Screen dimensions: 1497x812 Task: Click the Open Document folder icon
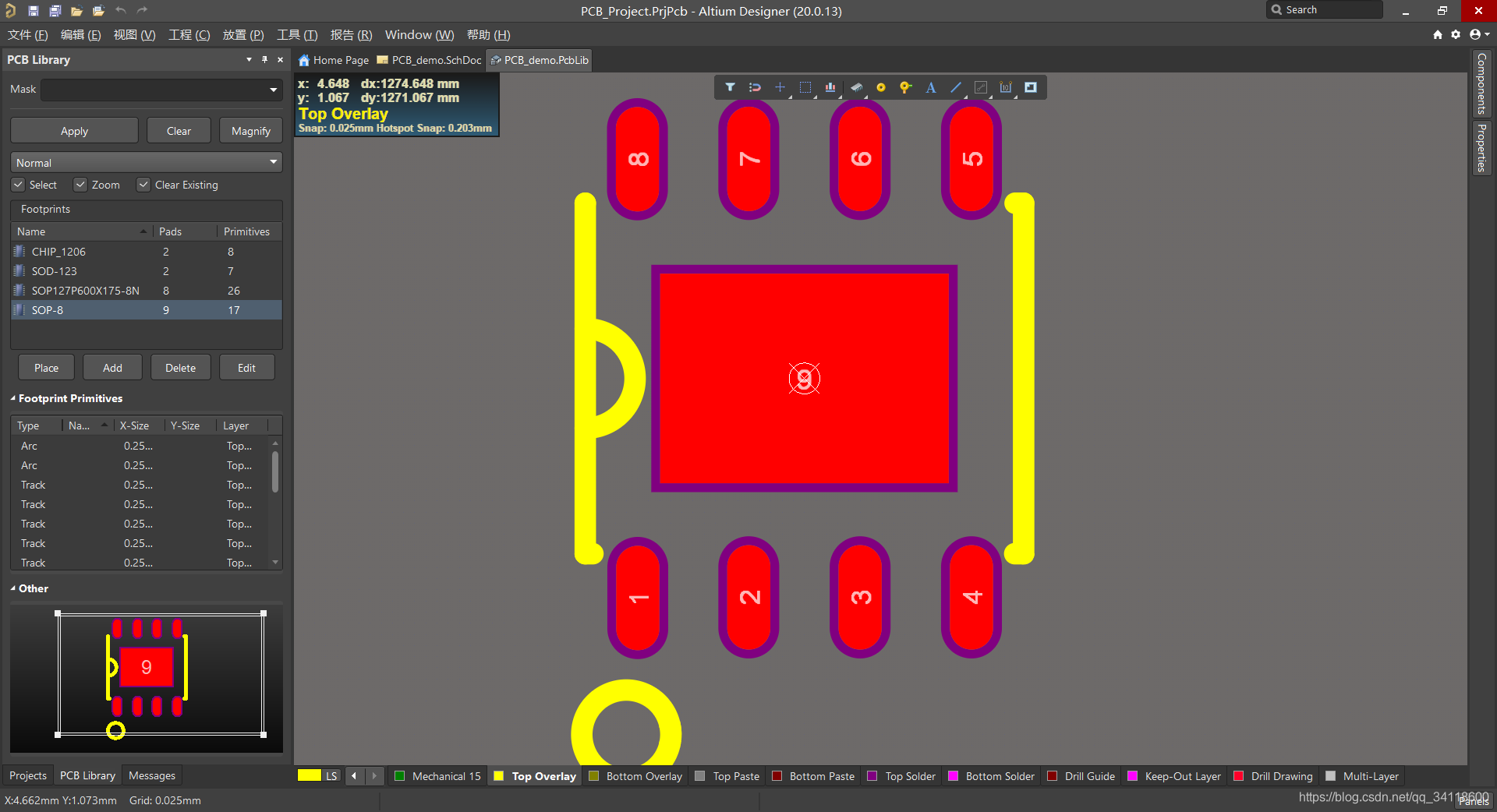point(76,11)
